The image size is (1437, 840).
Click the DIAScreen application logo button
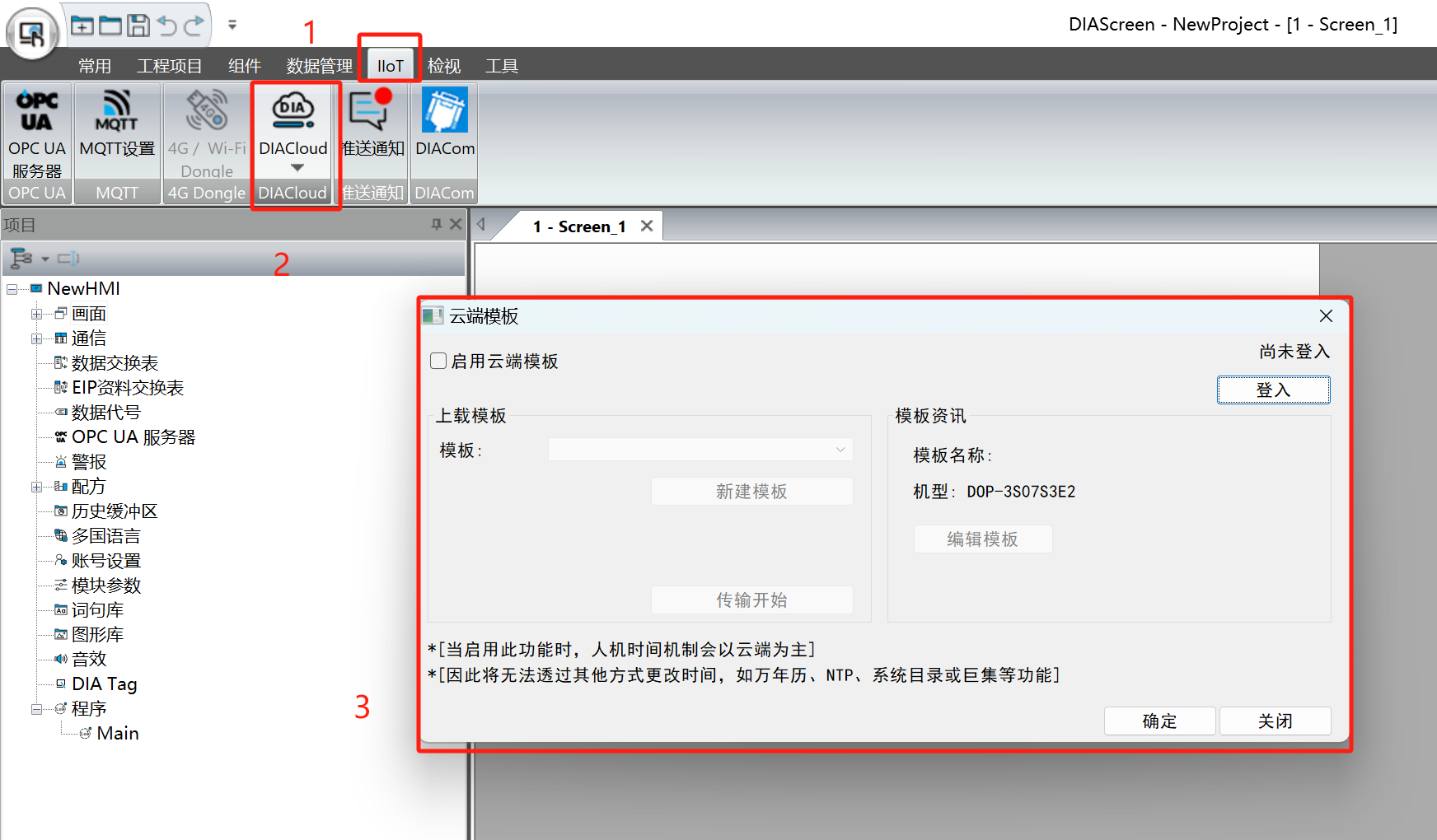coord(32,35)
